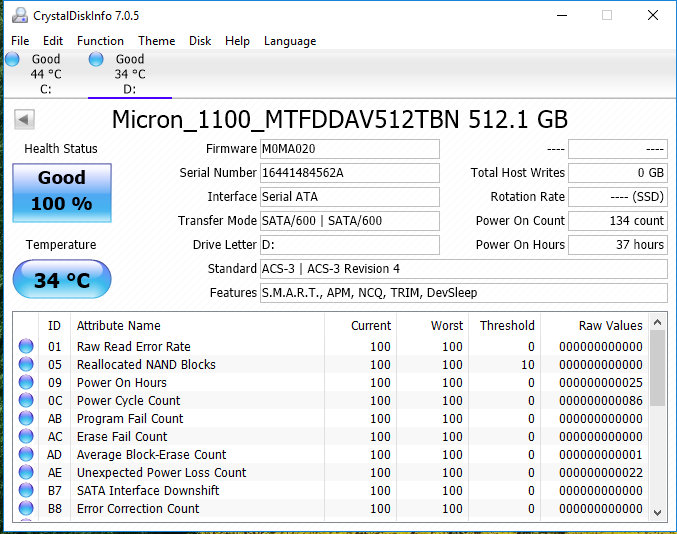Image resolution: width=677 pixels, height=534 pixels.
Task: Click the empty field beside the dashes label
Action: point(618,149)
